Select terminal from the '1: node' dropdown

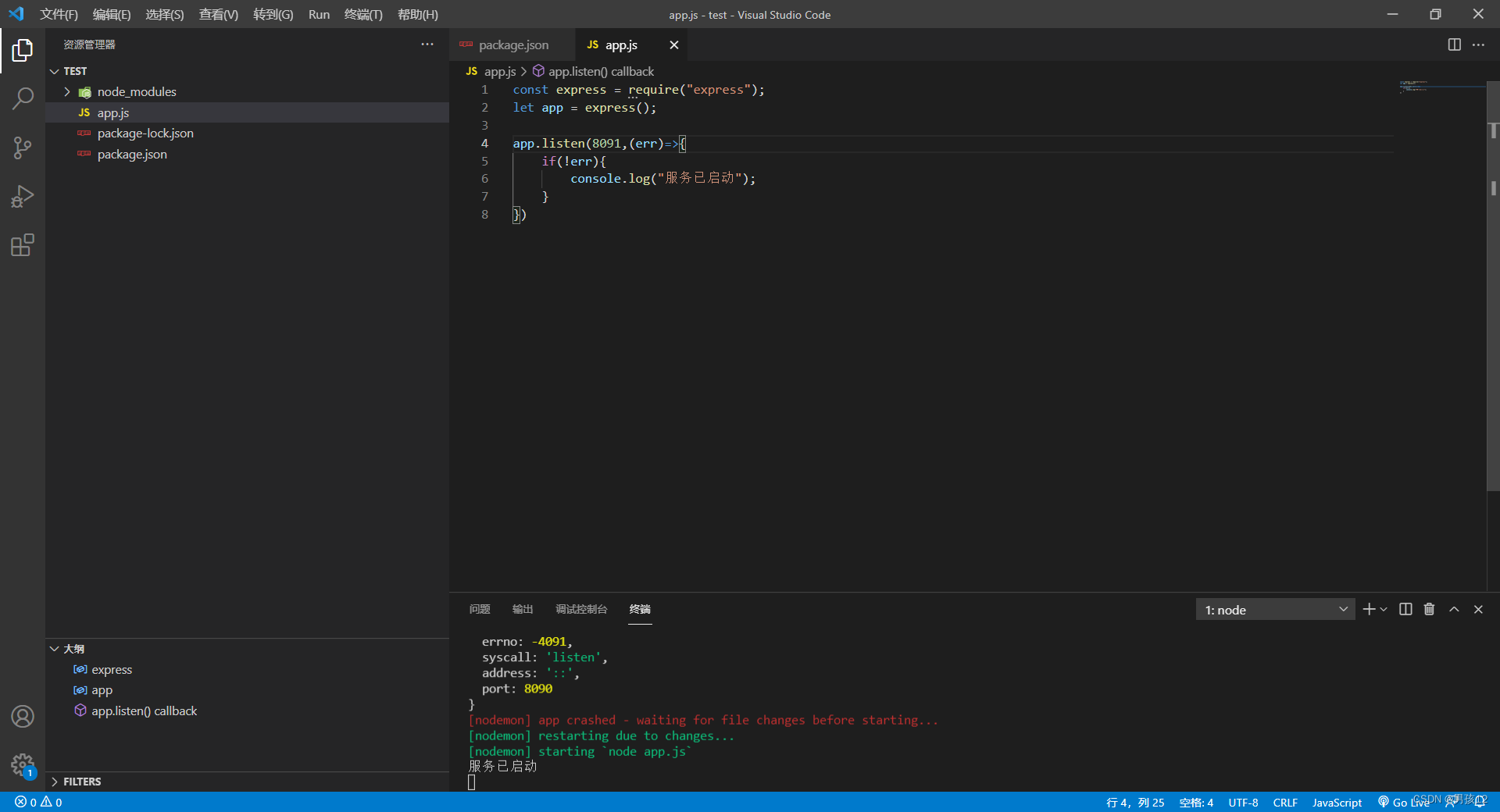pos(1275,610)
